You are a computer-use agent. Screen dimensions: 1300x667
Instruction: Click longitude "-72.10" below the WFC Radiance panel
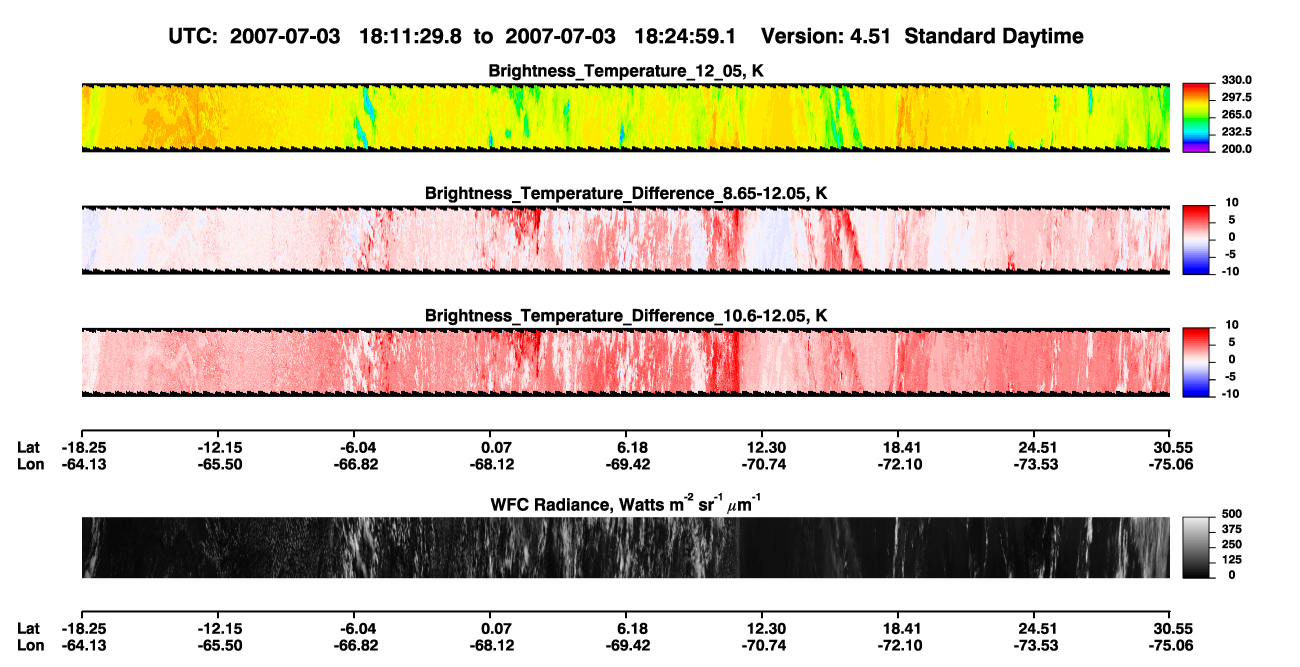(900, 645)
